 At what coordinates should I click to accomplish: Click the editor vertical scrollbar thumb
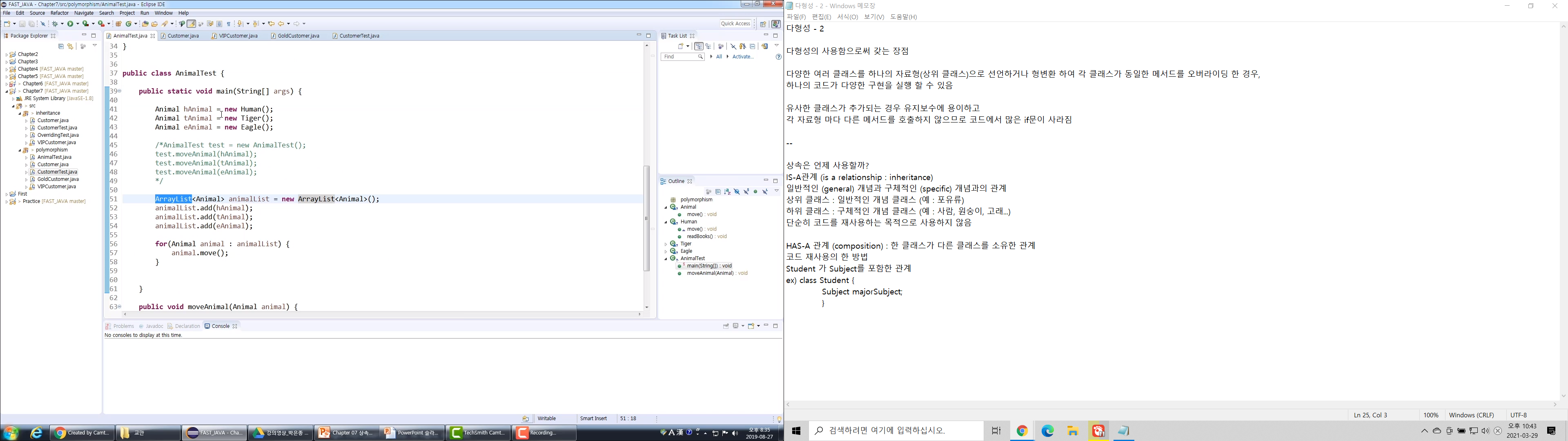[646, 218]
